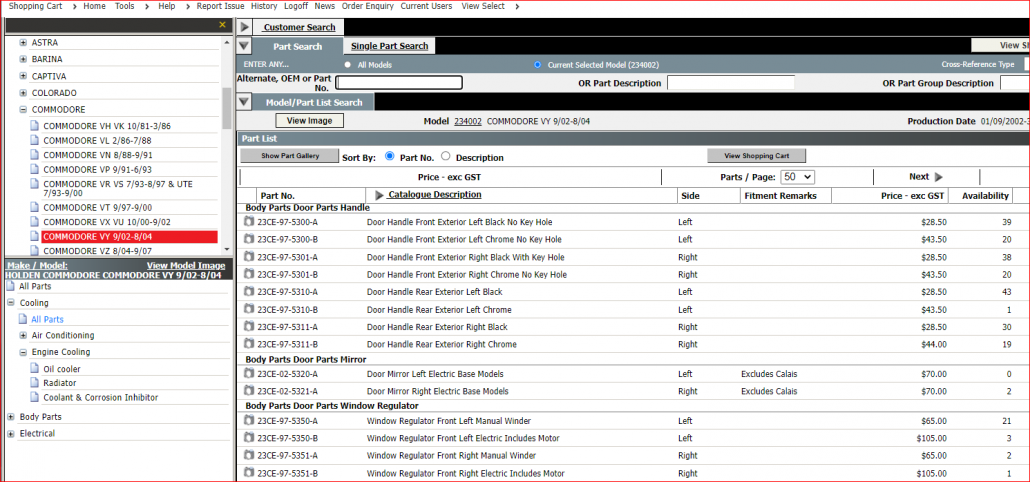
Task: Open the Parts / Page dropdown
Action: [797, 177]
